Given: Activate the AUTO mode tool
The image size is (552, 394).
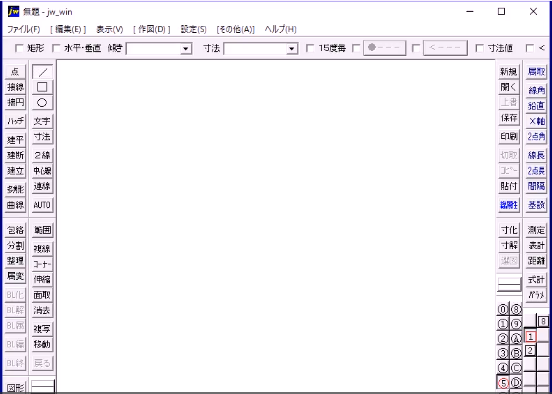Looking at the screenshot, I should 42,205.
